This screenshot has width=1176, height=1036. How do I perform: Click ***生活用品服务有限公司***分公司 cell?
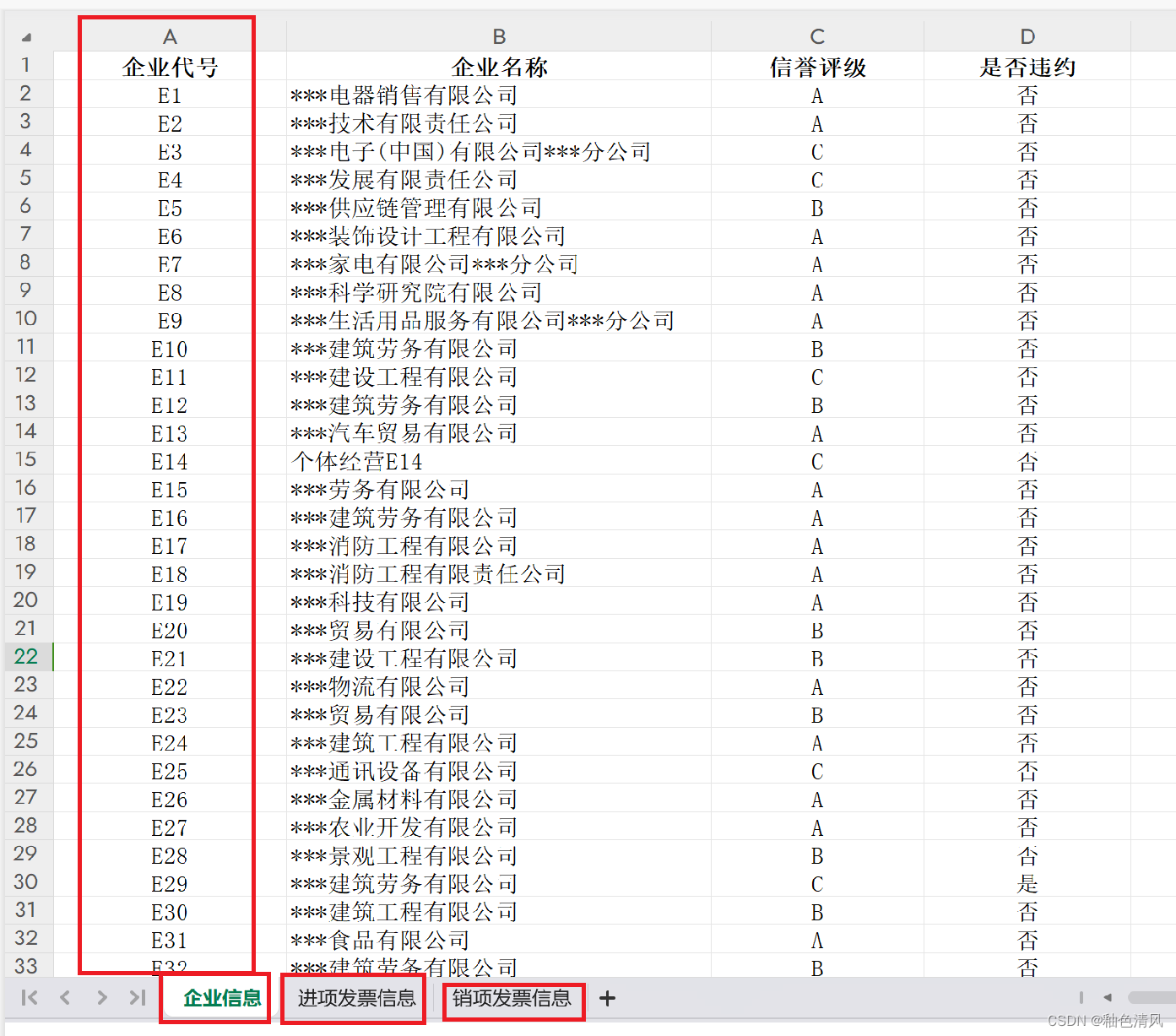(x=499, y=320)
